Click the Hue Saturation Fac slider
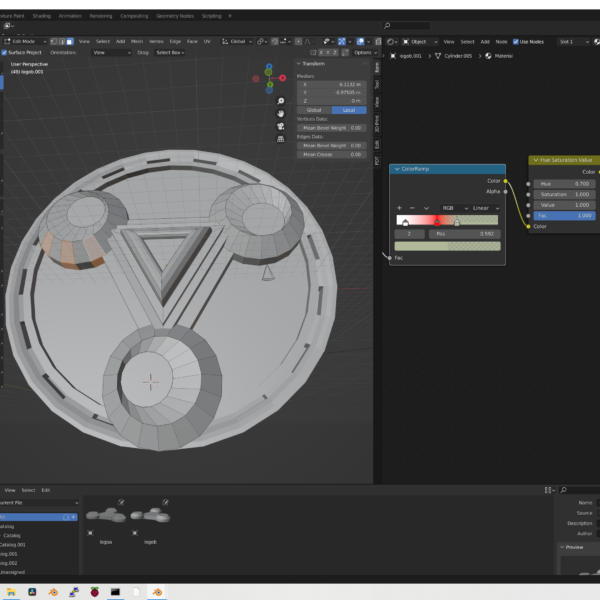Image resolution: width=600 pixels, height=600 pixels. point(565,215)
